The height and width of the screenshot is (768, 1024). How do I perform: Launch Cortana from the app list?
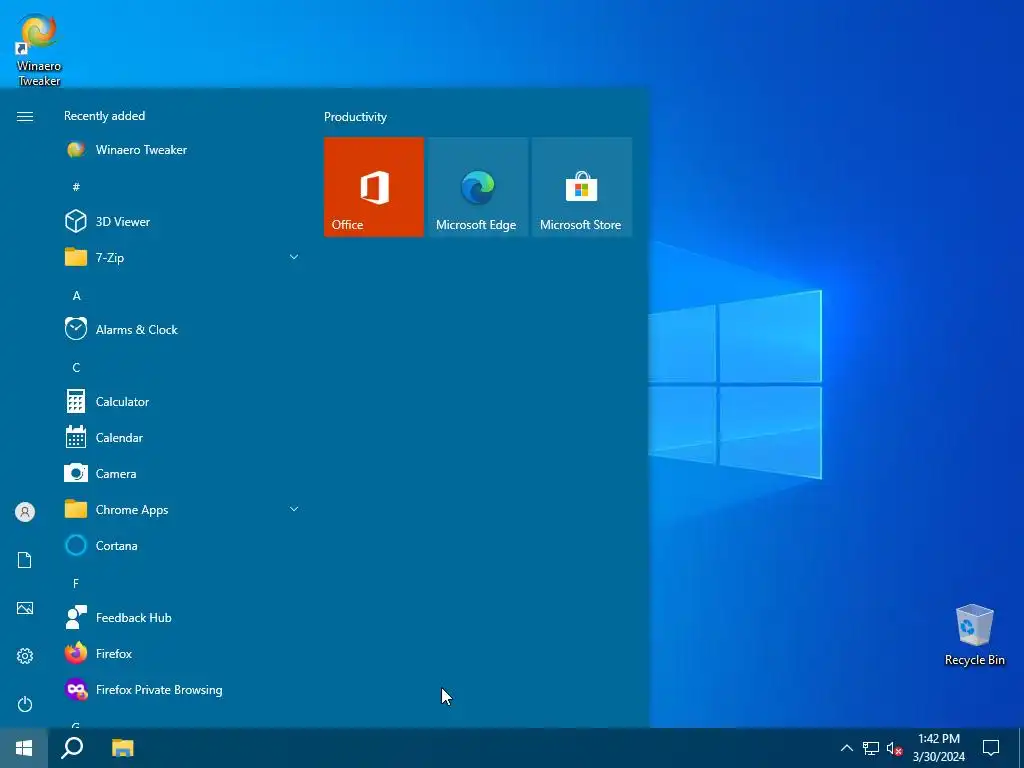click(x=182, y=545)
